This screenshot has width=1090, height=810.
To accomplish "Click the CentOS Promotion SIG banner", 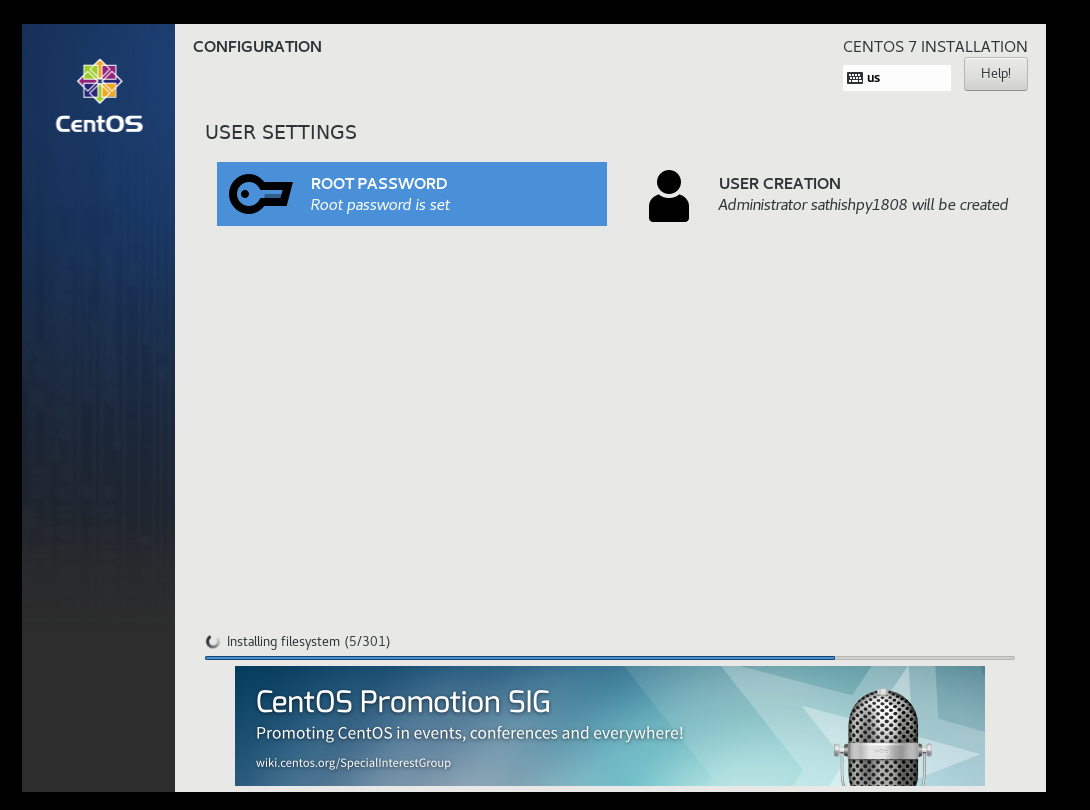I will click(x=610, y=726).
